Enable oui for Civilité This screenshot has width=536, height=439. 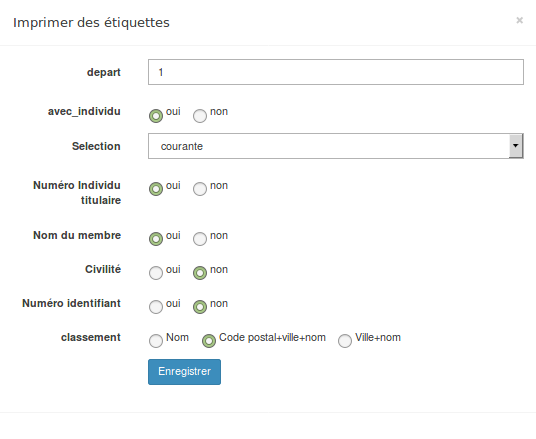(x=156, y=273)
